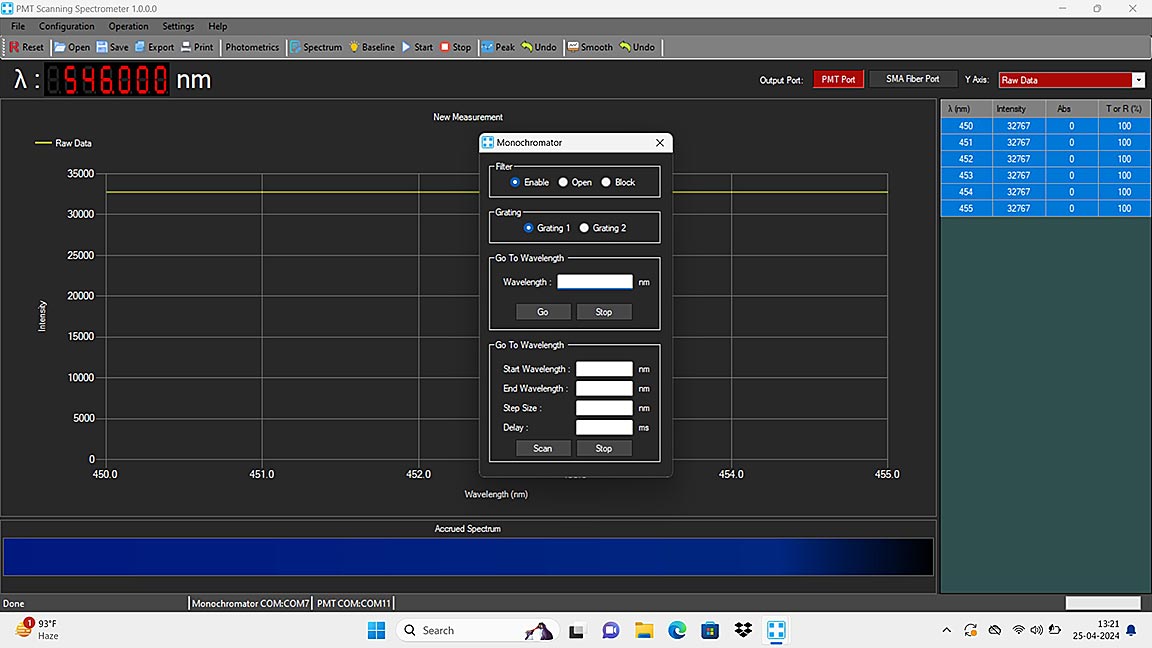The height and width of the screenshot is (648, 1152).
Task: Expand the Y Axis Raw Data dropdown
Action: pyautogui.click(x=1138, y=80)
